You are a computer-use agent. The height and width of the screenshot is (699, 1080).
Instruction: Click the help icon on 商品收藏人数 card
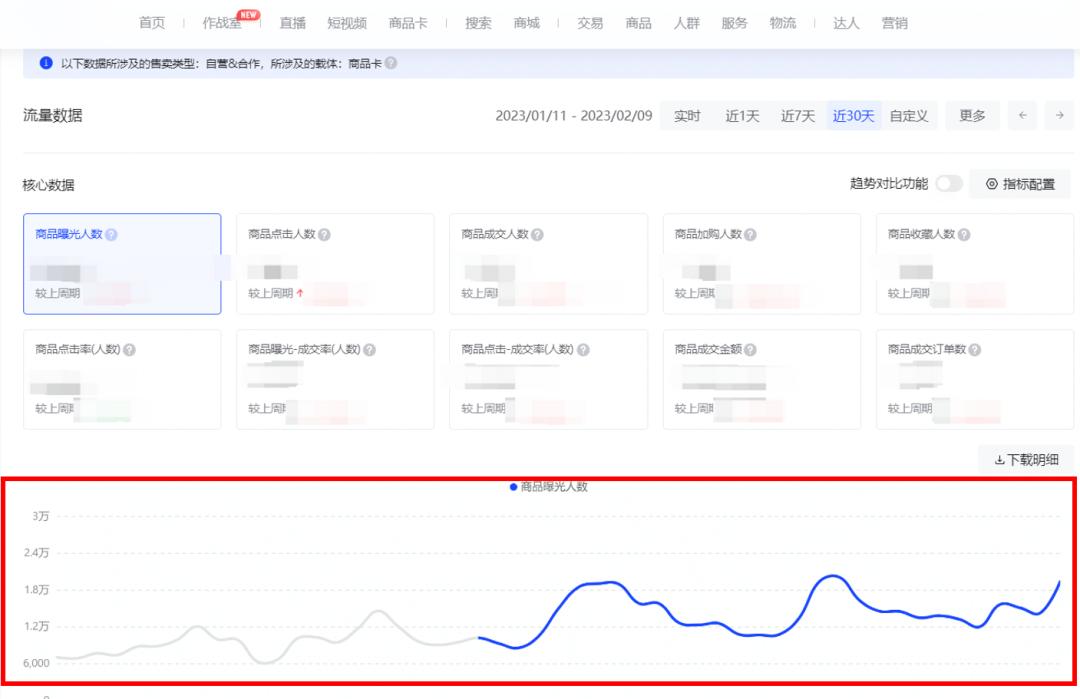962,233
